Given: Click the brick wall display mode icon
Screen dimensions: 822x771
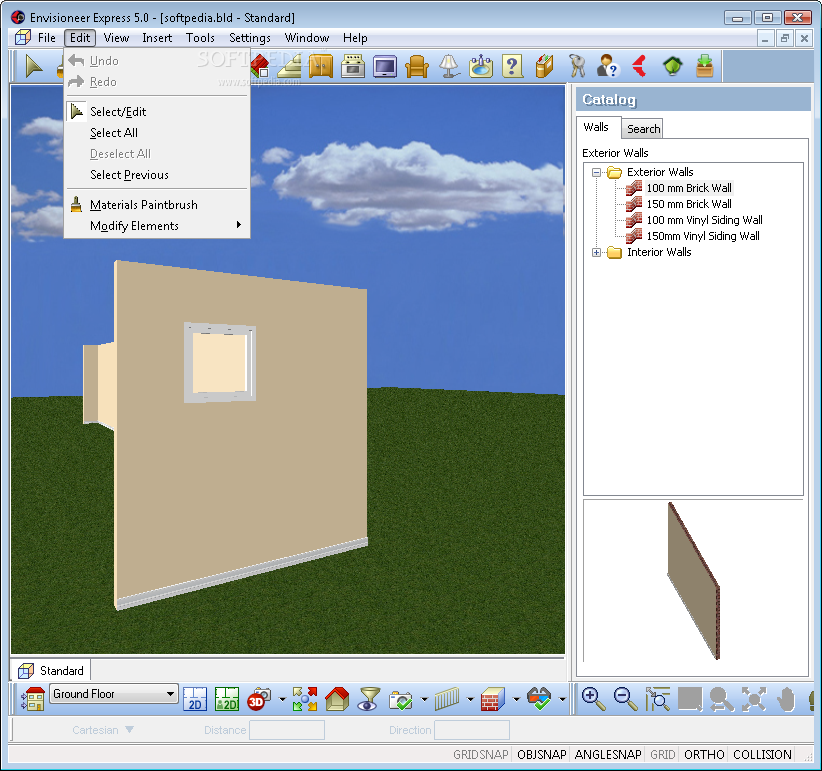Looking at the screenshot, I should tap(492, 699).
